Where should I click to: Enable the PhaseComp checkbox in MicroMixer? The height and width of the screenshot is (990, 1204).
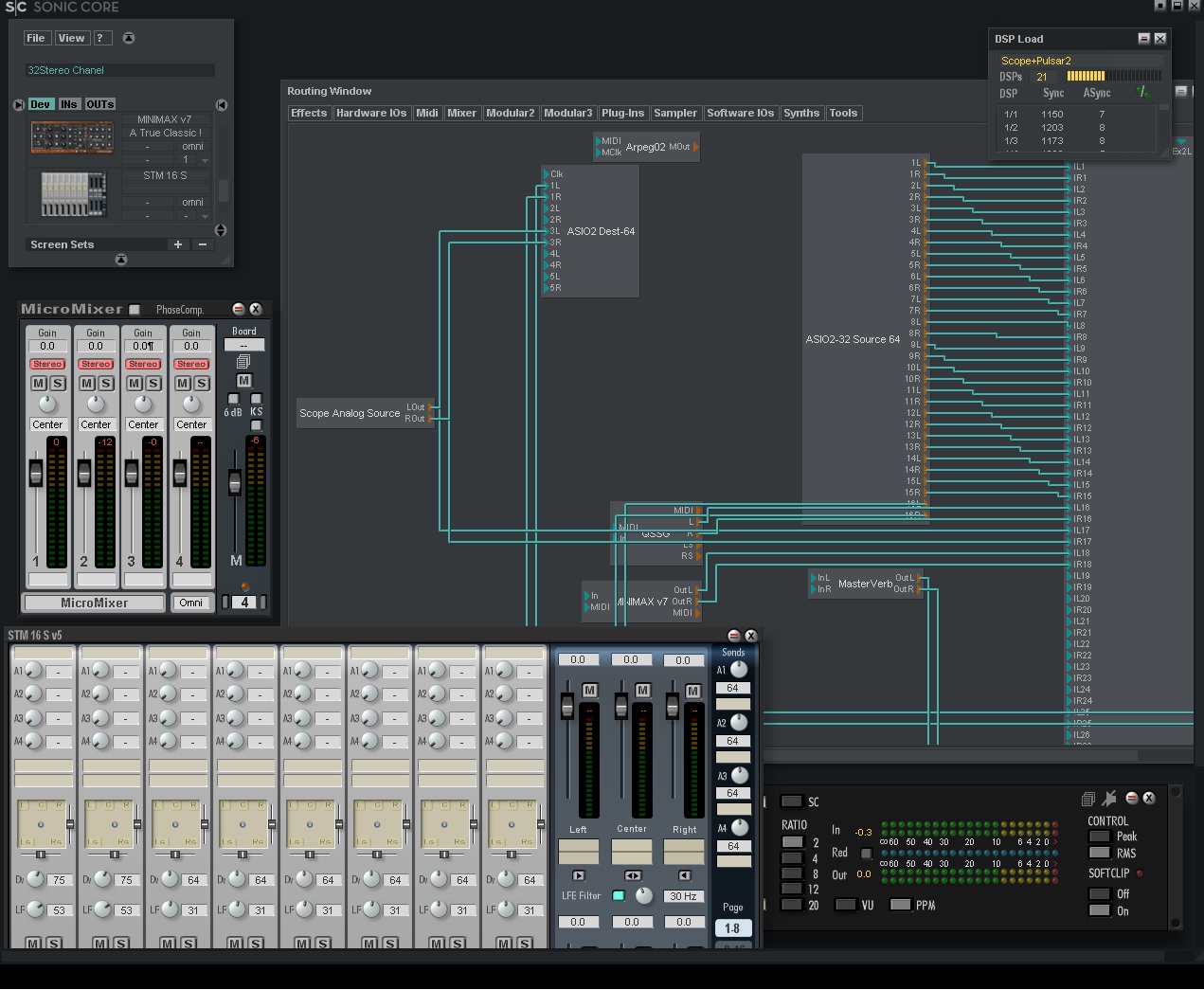pos(135,310)
